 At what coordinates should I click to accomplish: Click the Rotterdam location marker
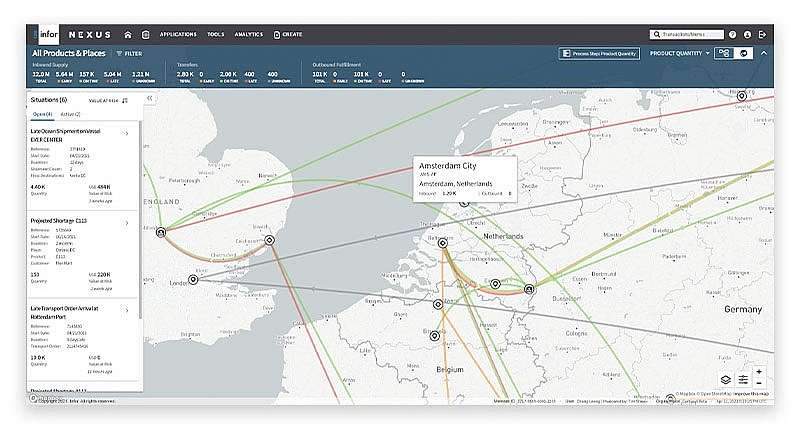tap(443, 243)
